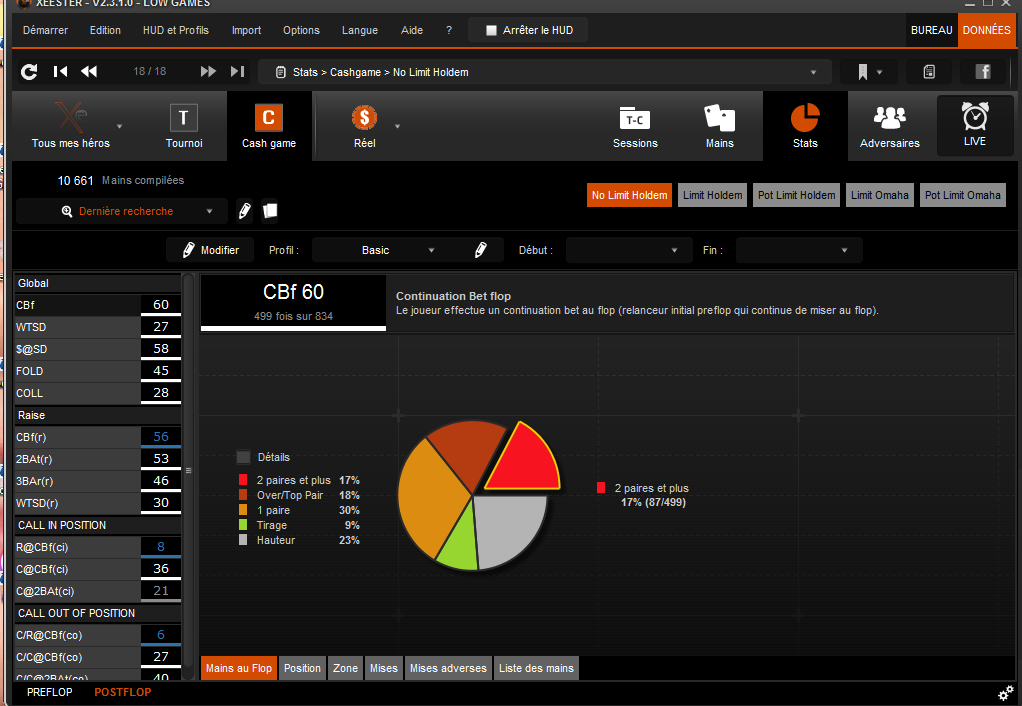Image resolution: width=1022 pixels, height=706 pixels.
Task: Jump to first record icon
Action: [60, 72]
